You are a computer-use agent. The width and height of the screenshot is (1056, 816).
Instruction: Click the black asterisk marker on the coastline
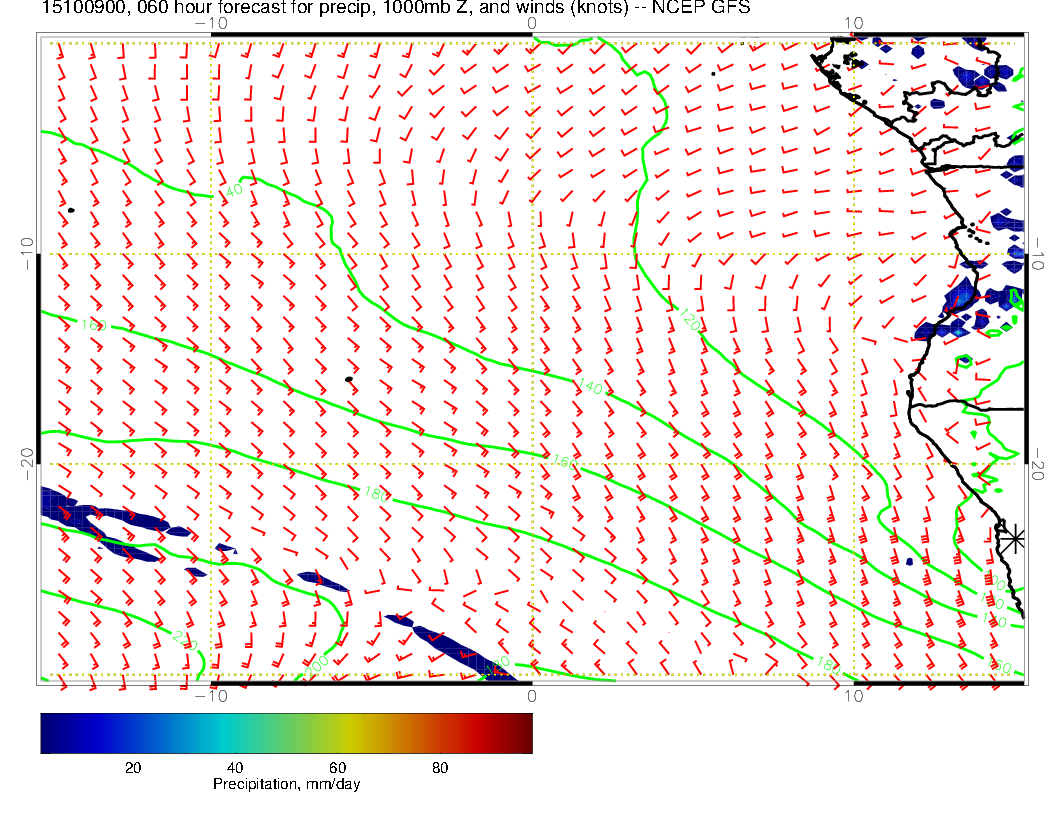1014,538
